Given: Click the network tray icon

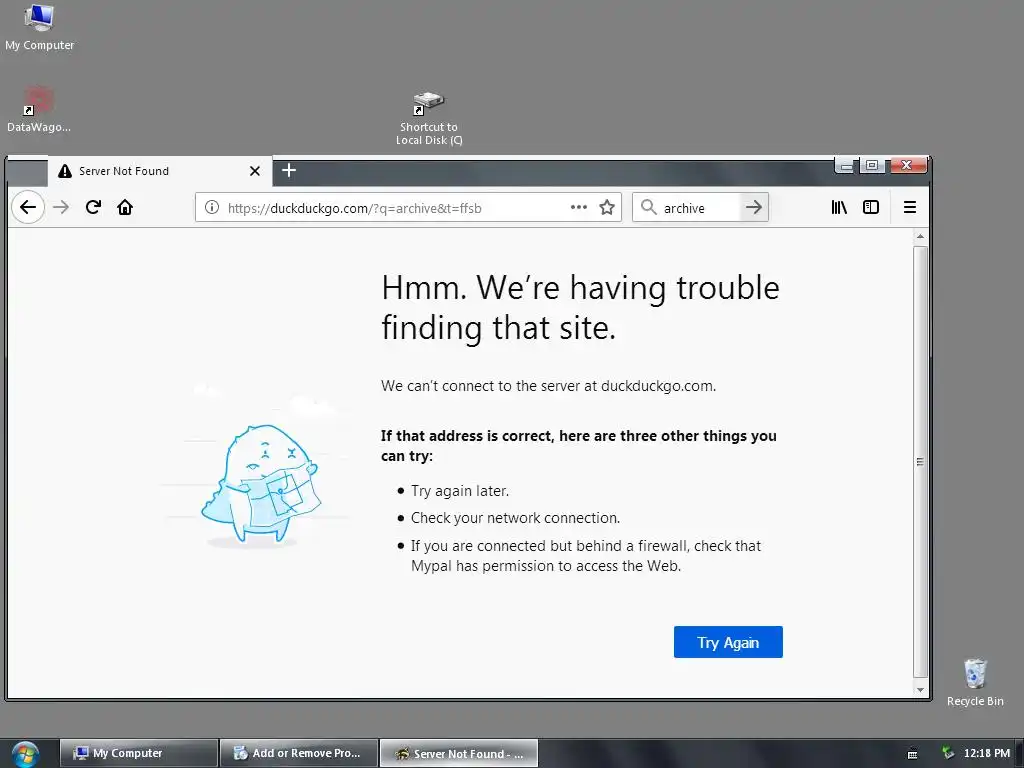Looking at the screenshot, I should [948, 754].
